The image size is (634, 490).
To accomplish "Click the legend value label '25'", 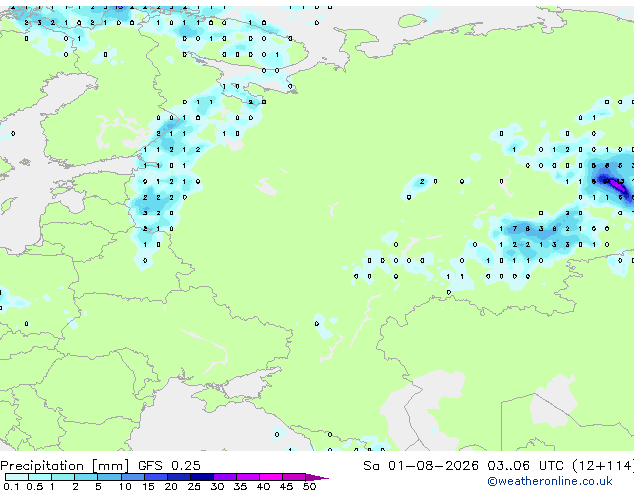I will (x=194, y=486).
